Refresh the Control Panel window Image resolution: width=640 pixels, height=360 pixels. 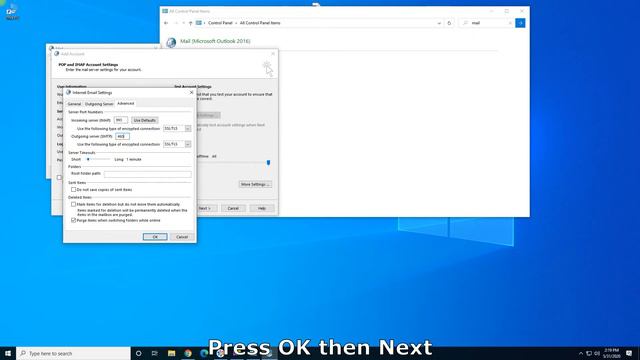click(x=449, y=23)
